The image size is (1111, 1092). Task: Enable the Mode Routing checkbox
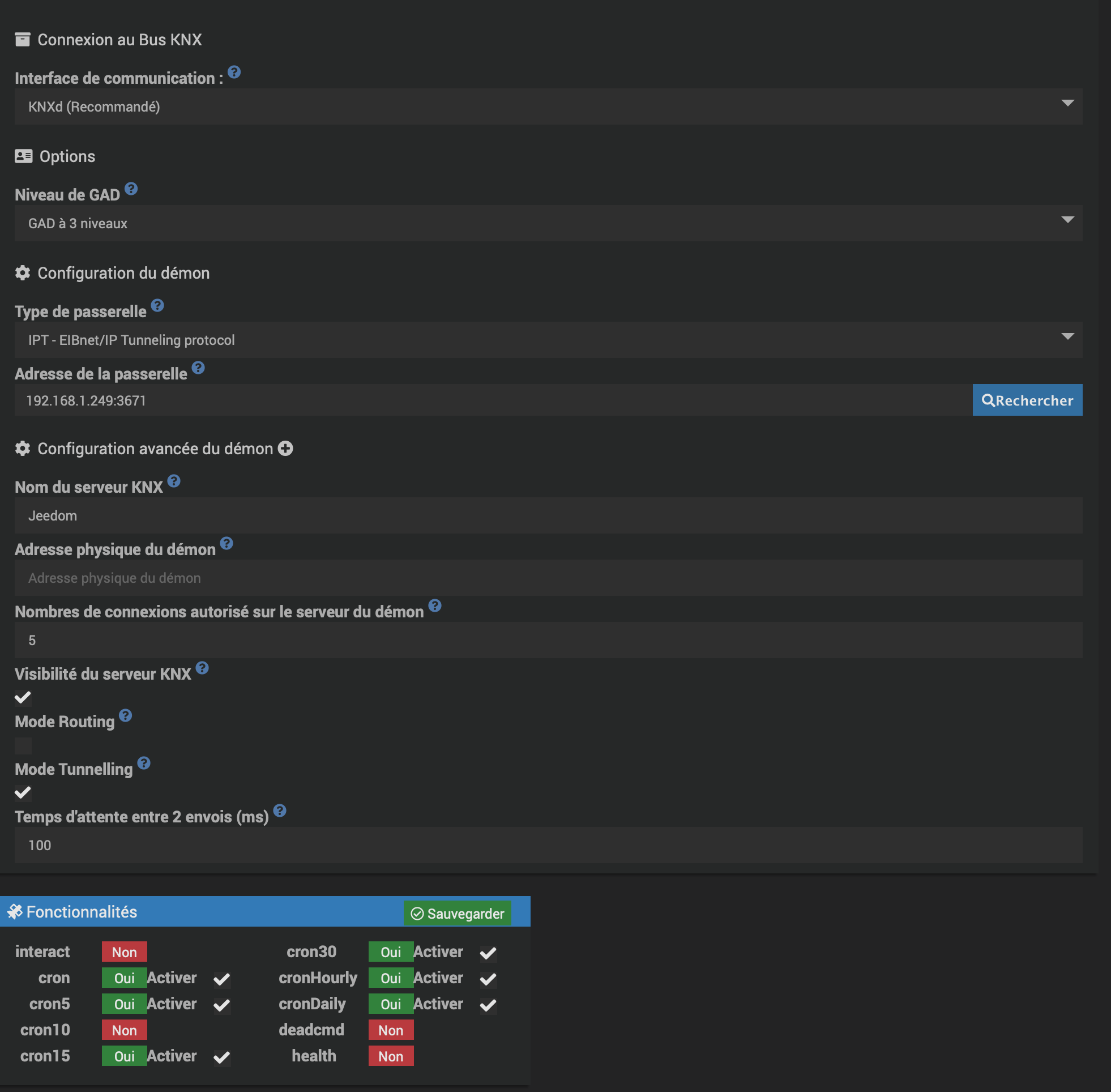tap(23, 745)
